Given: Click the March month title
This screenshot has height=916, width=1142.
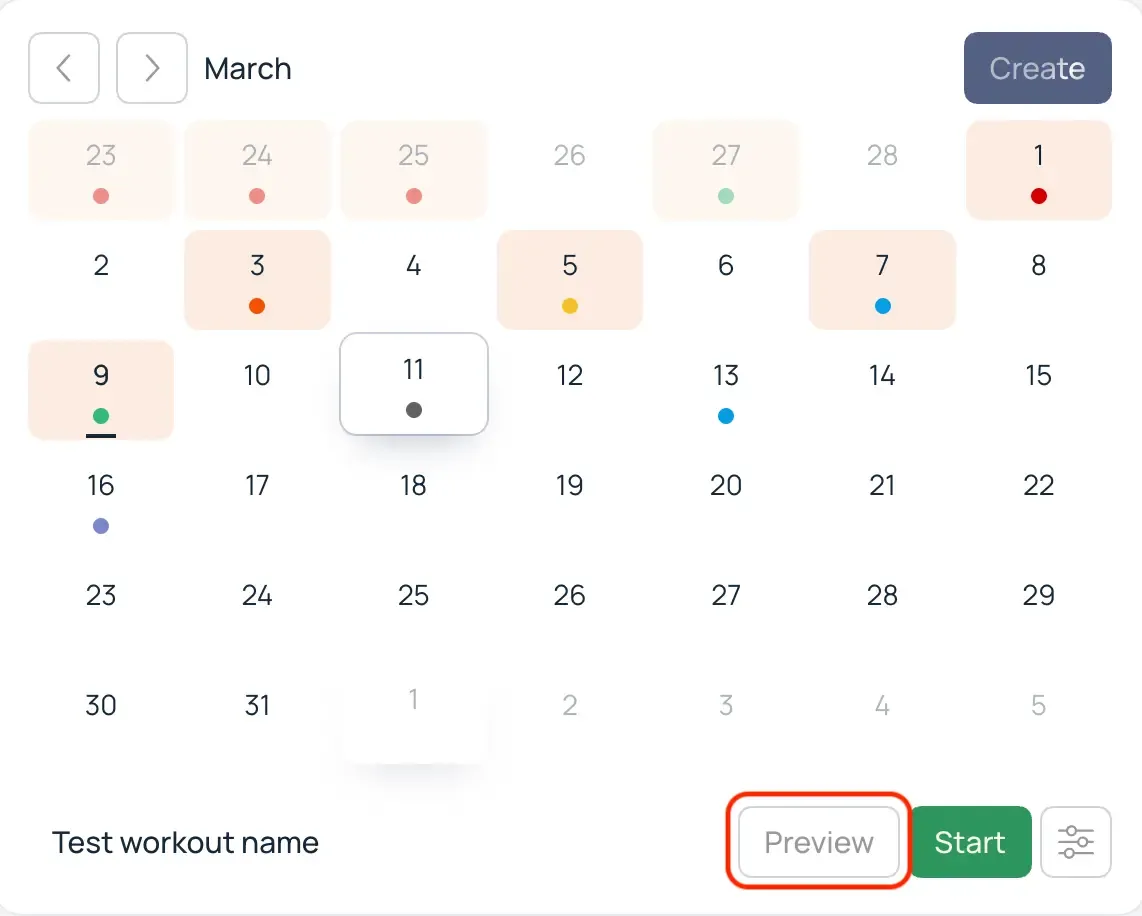Looking at the screenshot, I should tap(247, 68).
